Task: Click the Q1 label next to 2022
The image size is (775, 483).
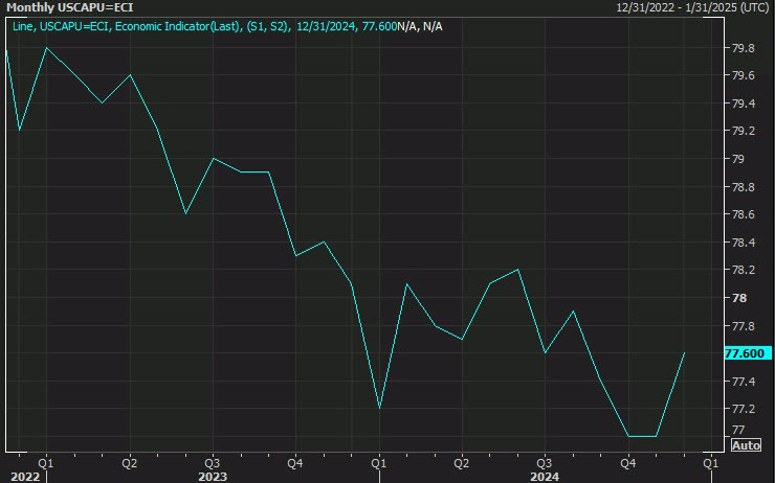Action: [x=45, y=463]
